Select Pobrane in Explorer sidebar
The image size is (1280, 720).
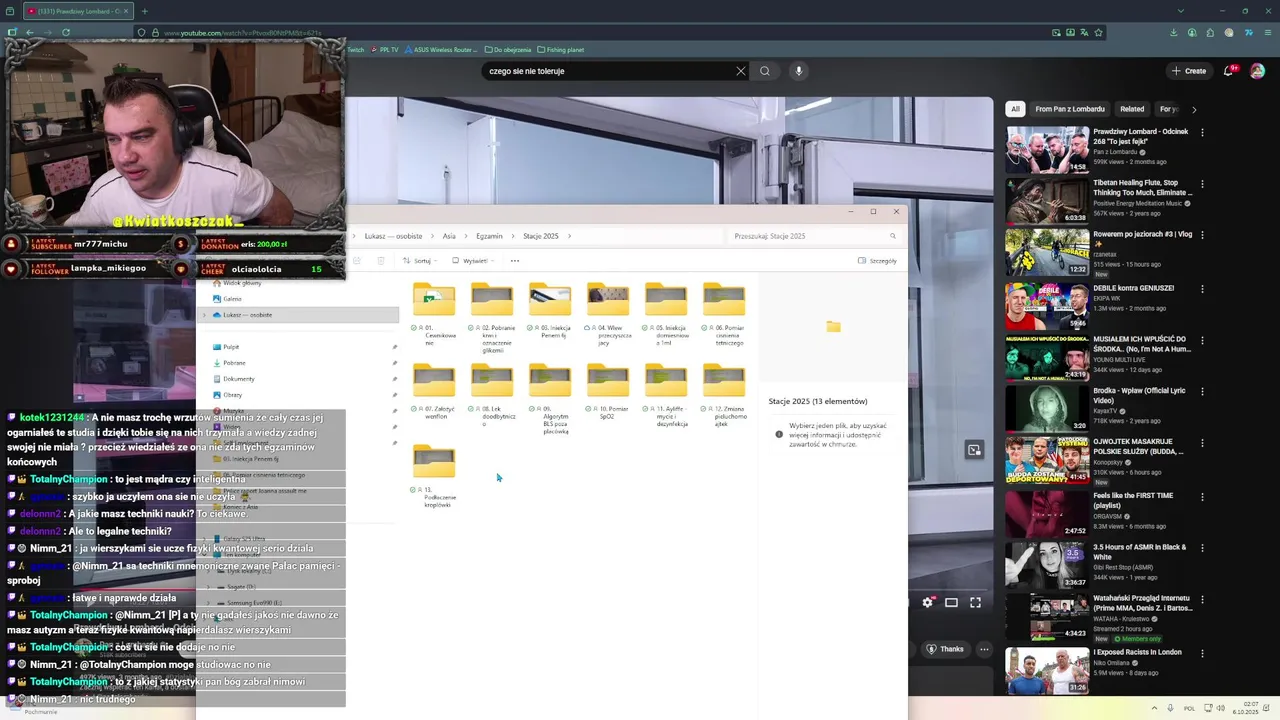234,363
